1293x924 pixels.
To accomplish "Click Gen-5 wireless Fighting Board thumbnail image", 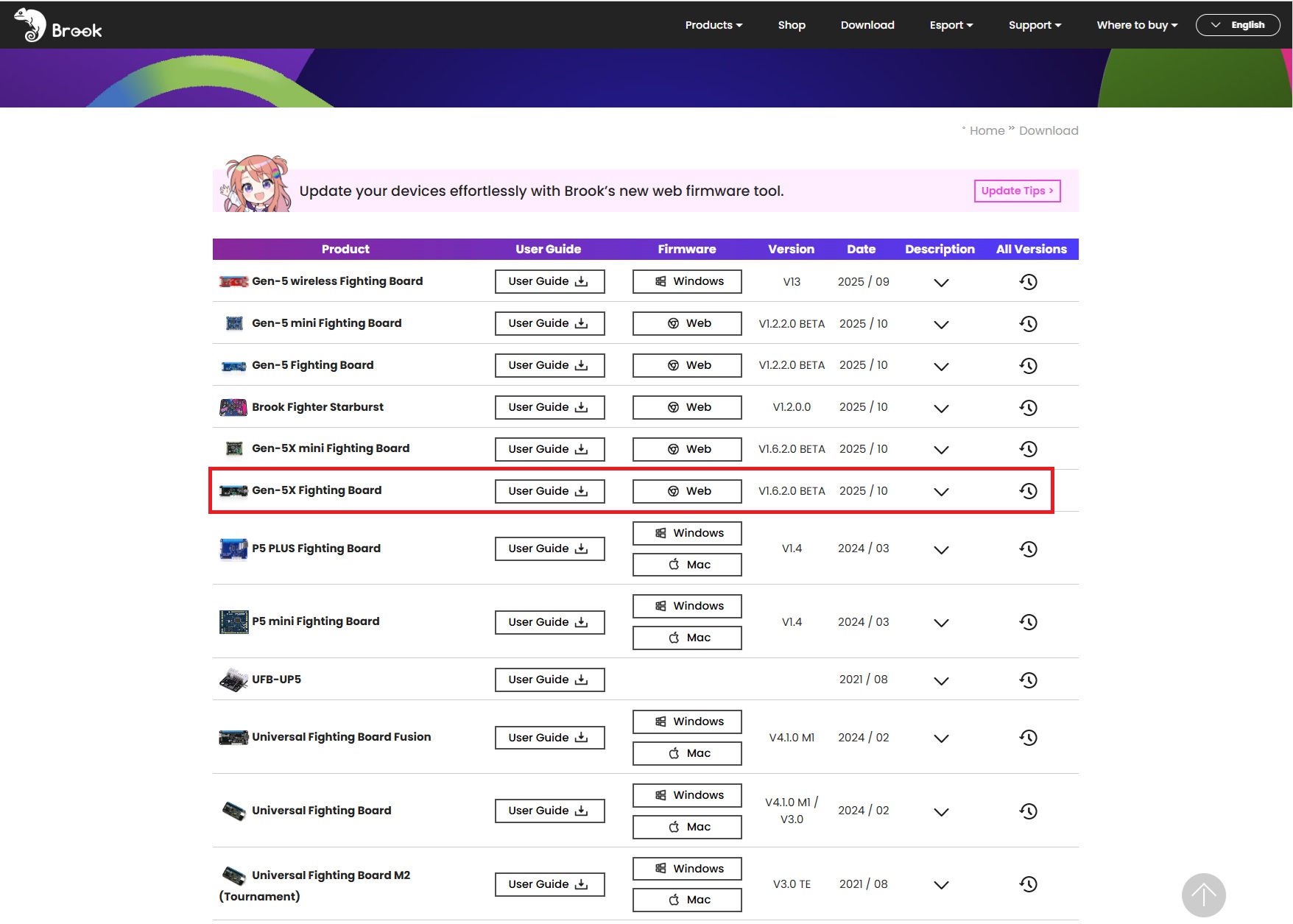I will click(x=233, y=281).
